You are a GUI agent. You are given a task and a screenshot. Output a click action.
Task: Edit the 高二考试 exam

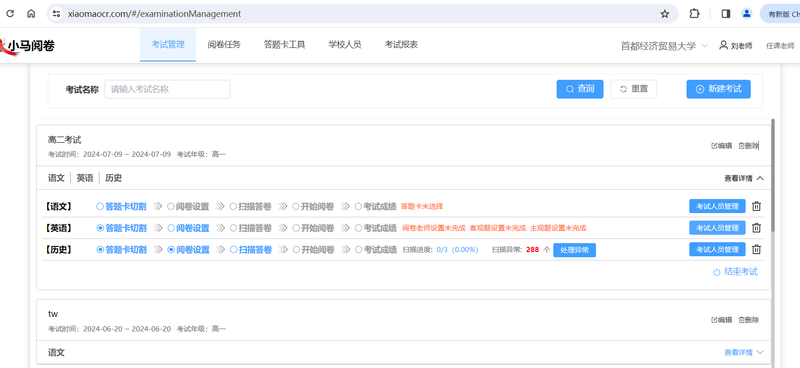point(721,146)
